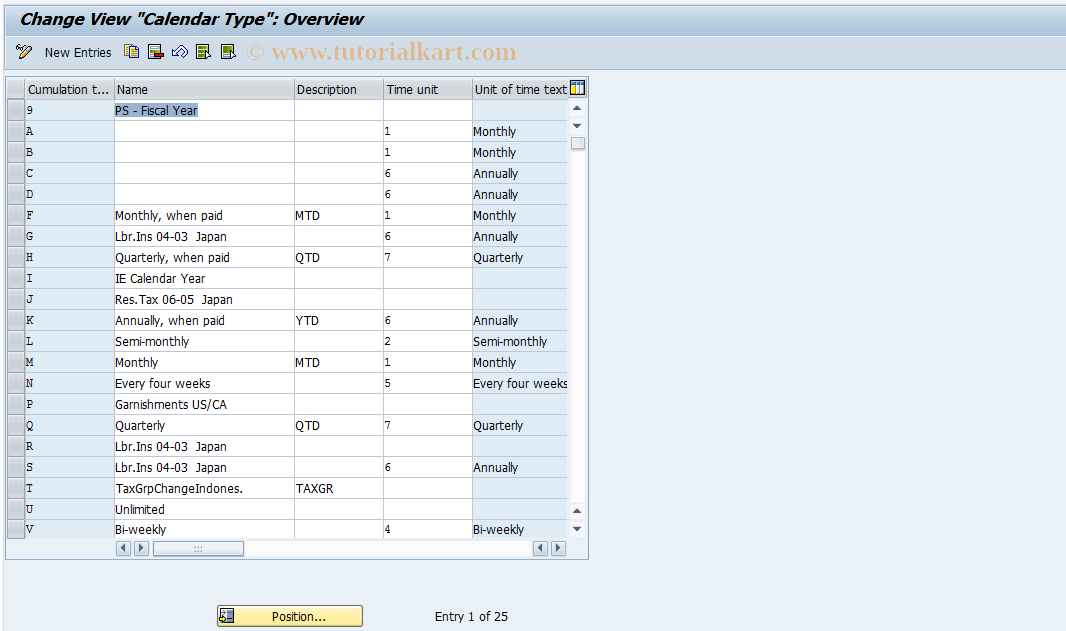
Task: Click 'Unlimited' name cell
Action: [x=204, y=509]
